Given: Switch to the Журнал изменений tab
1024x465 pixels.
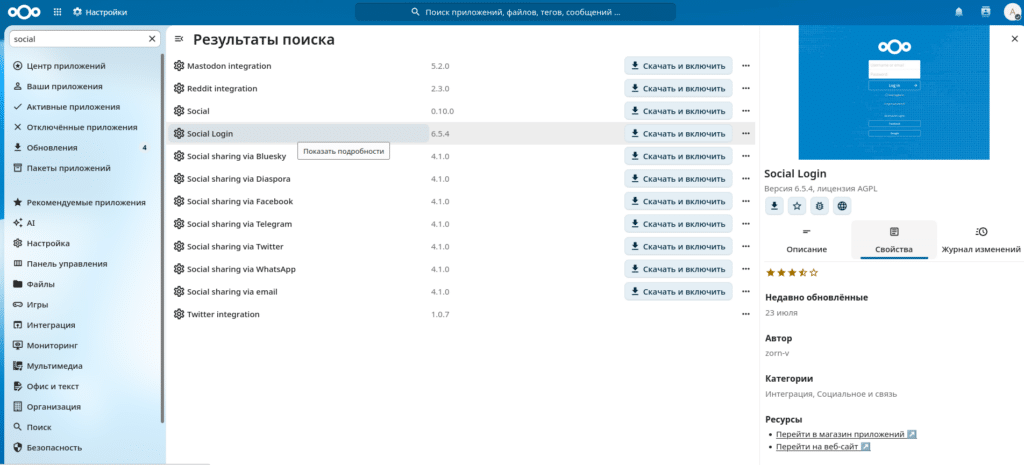Looking at the screenshot, I should [981, 240].
